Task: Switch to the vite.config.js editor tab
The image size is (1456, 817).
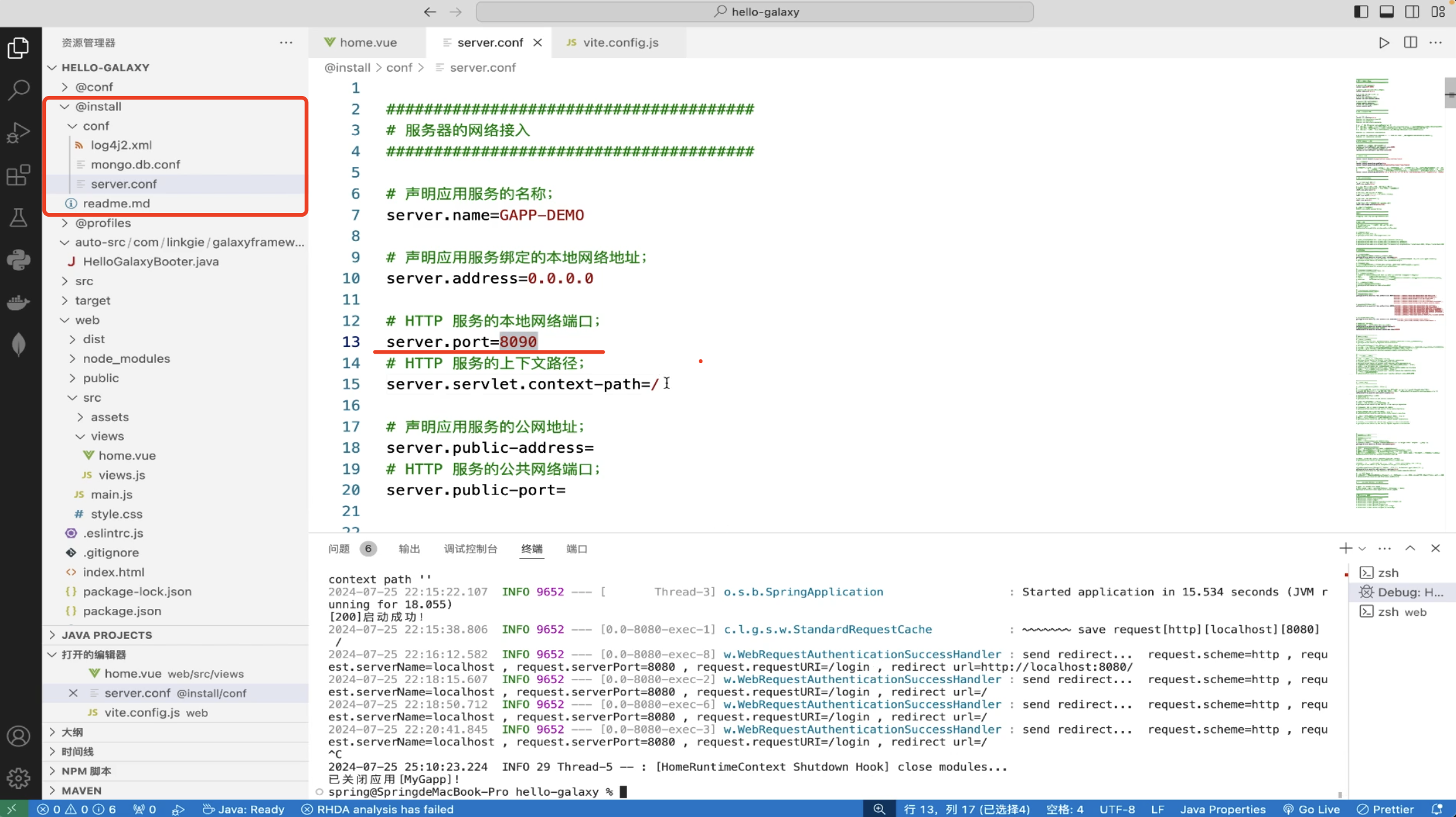Action: coord(619,42)
